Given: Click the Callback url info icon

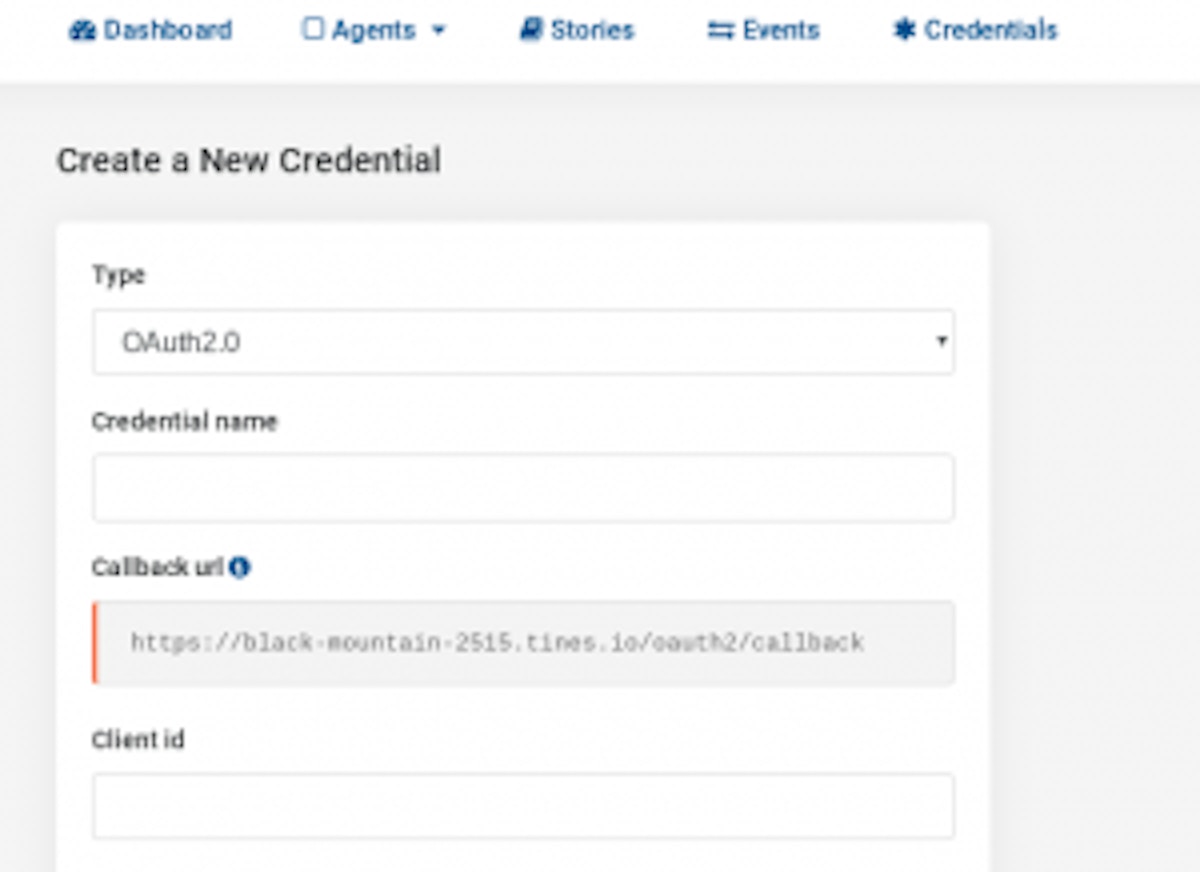Looking at the screenshot, I should [239, 568].
